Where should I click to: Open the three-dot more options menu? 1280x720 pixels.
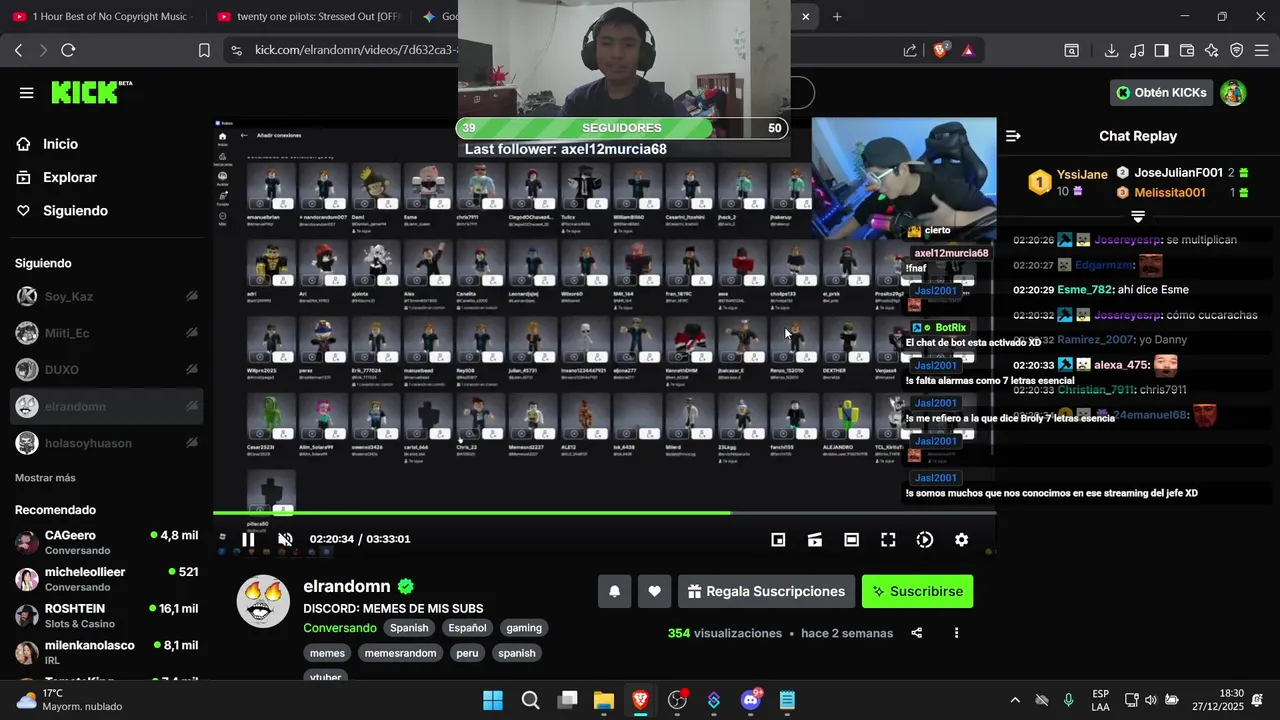tap(956, 633)
